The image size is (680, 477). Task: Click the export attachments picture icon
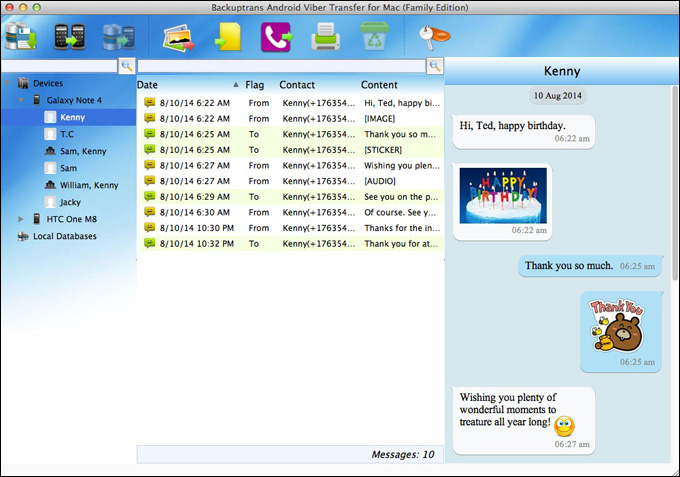click(179, 37)
